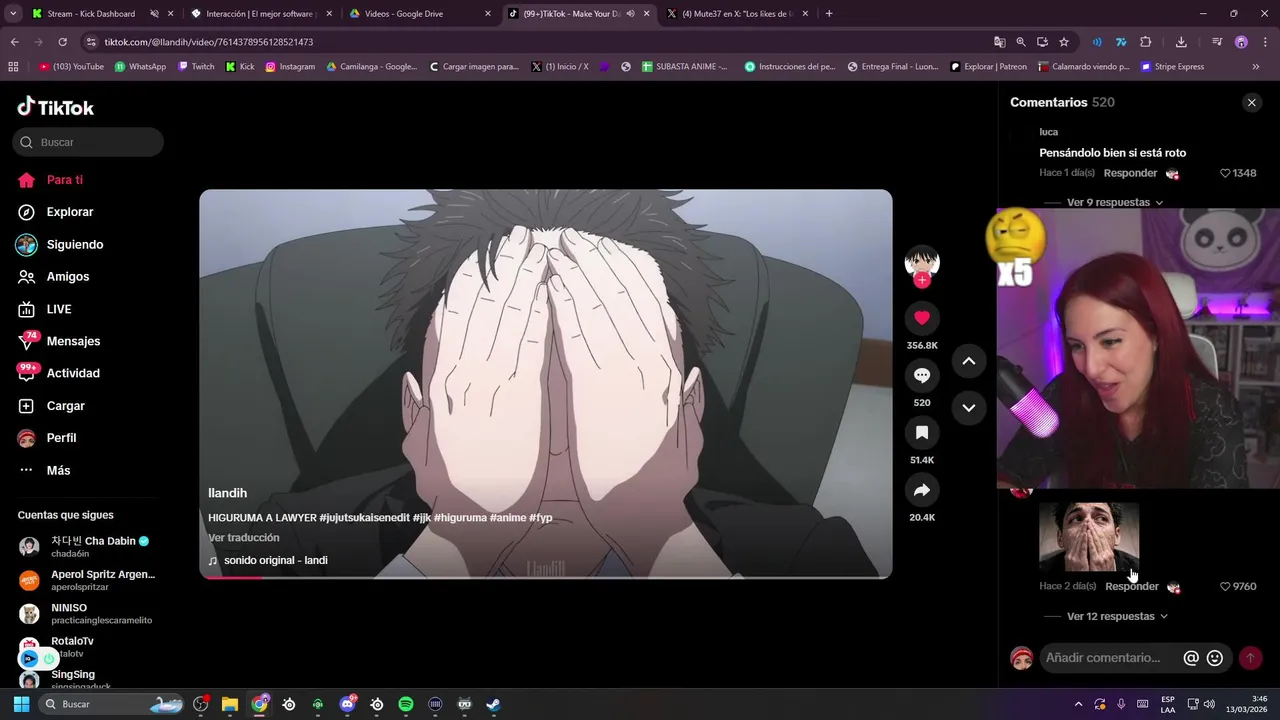This screenshot has width=1280, height=720.
Task: Open Cha Dabin followed account
Action: coord(88,546)
